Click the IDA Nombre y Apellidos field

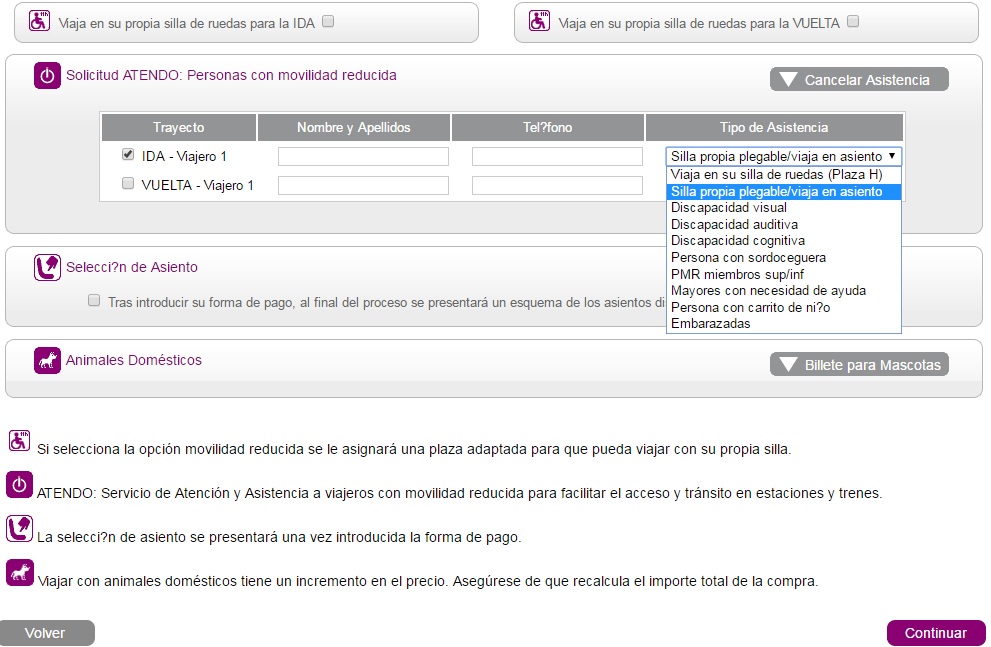(x=363, y=157)
